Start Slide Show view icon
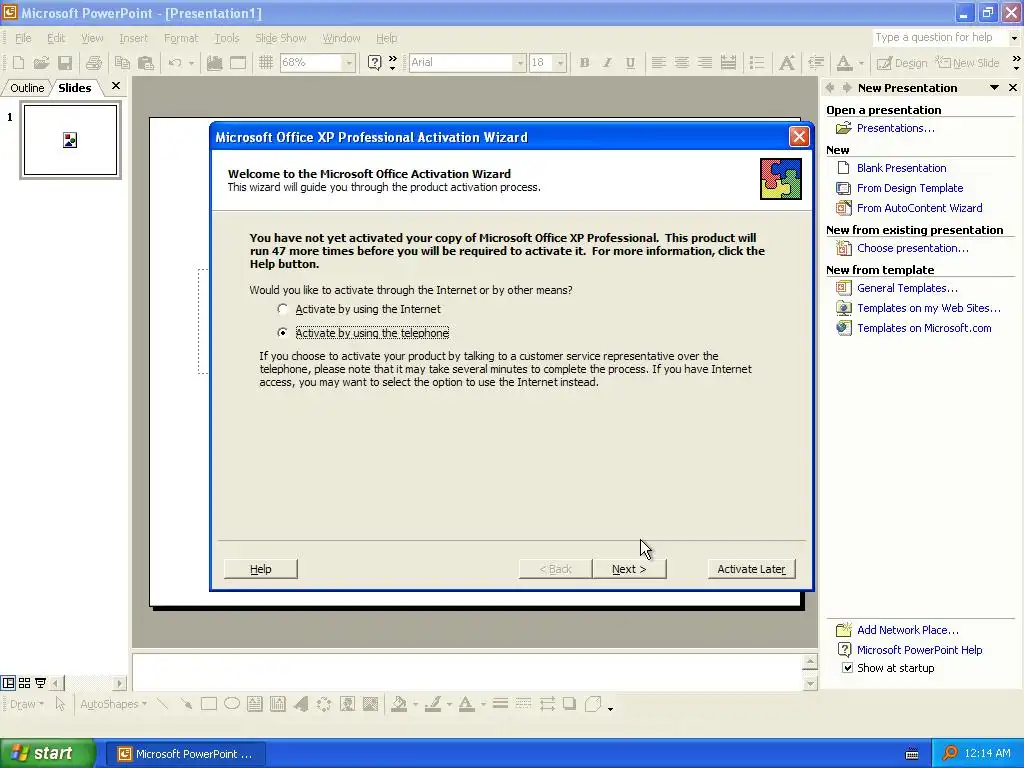This screenshot has height=768, width=1024. coord(40,683)
